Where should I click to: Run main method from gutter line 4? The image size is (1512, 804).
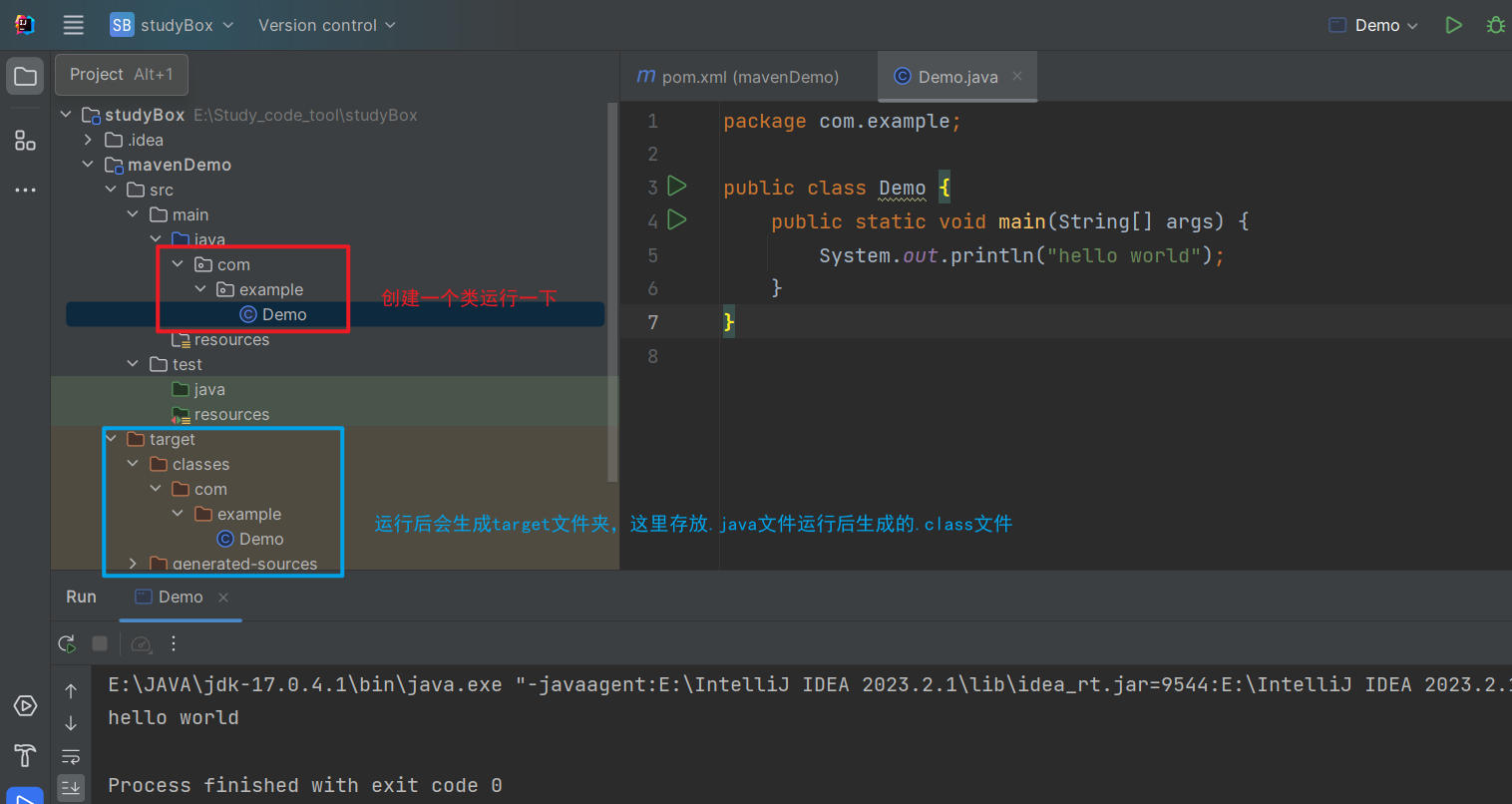(677, 219)
